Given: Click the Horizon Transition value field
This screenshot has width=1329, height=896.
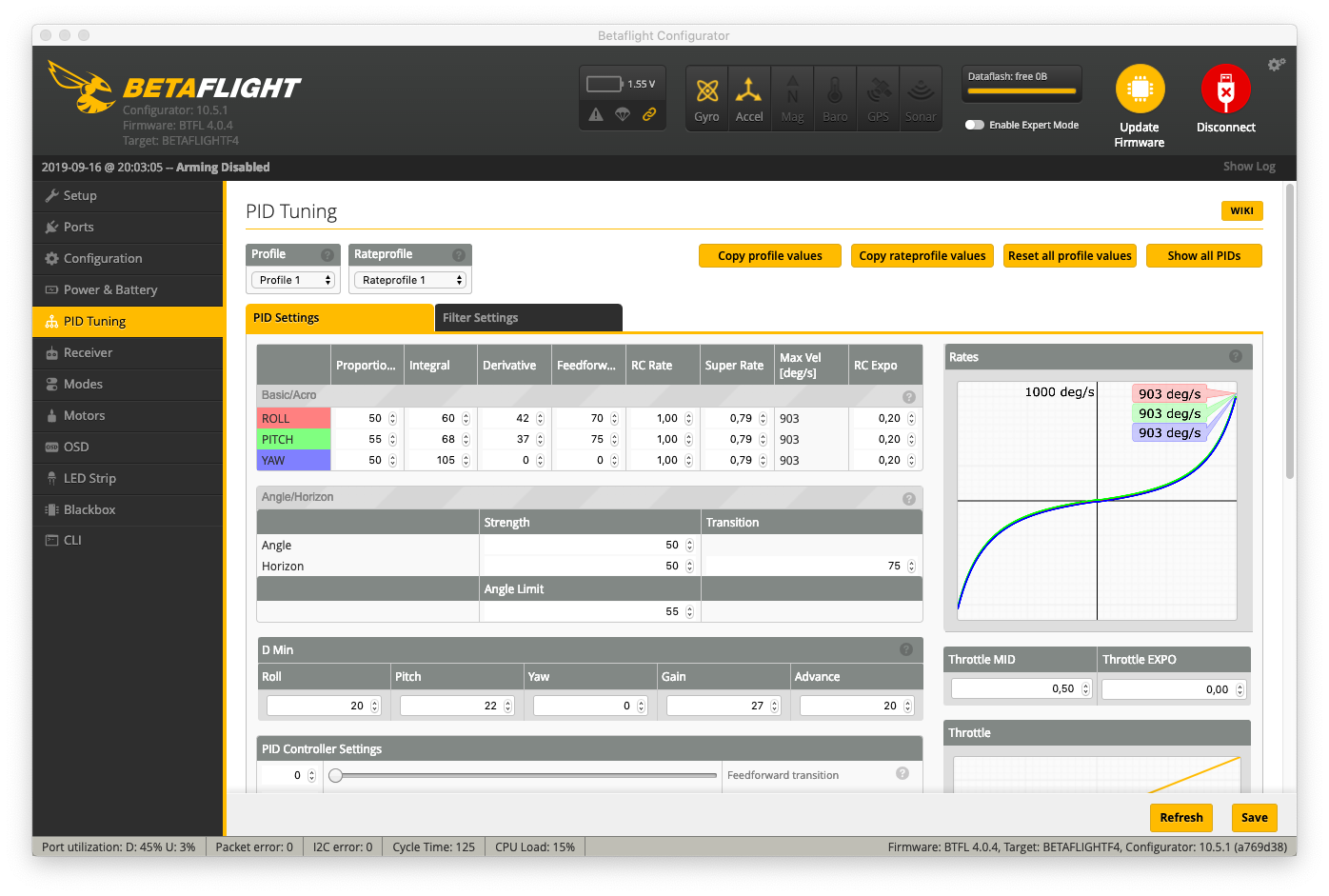Looking at the screenshot, I should click(811, 567).
